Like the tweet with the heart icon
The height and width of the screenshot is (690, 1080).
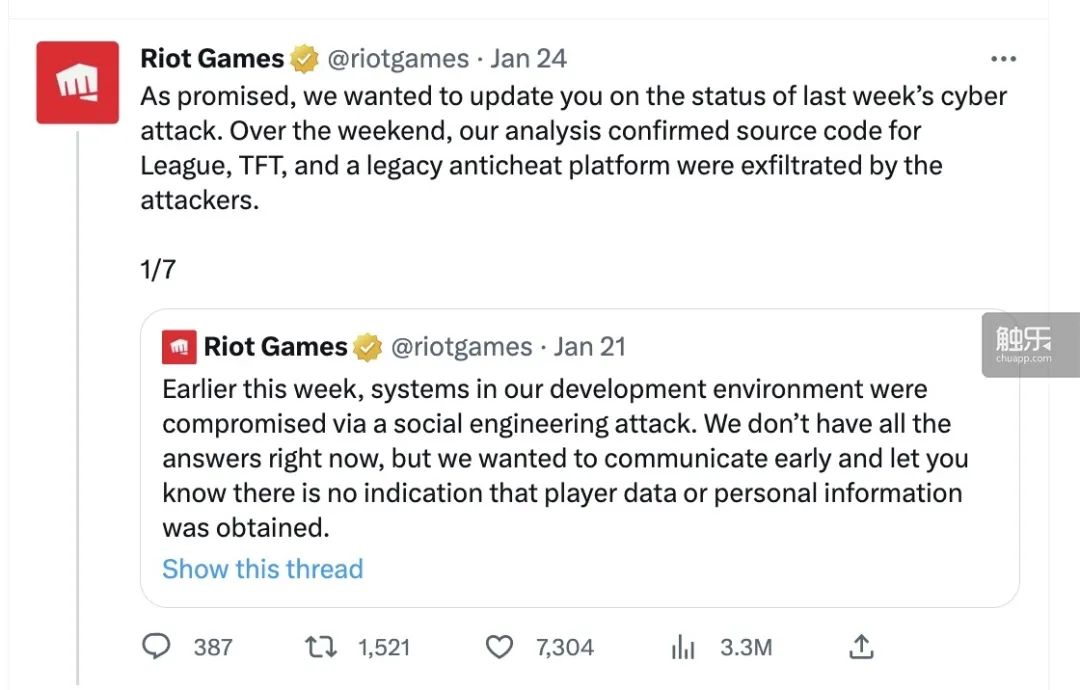coord(499,647)
